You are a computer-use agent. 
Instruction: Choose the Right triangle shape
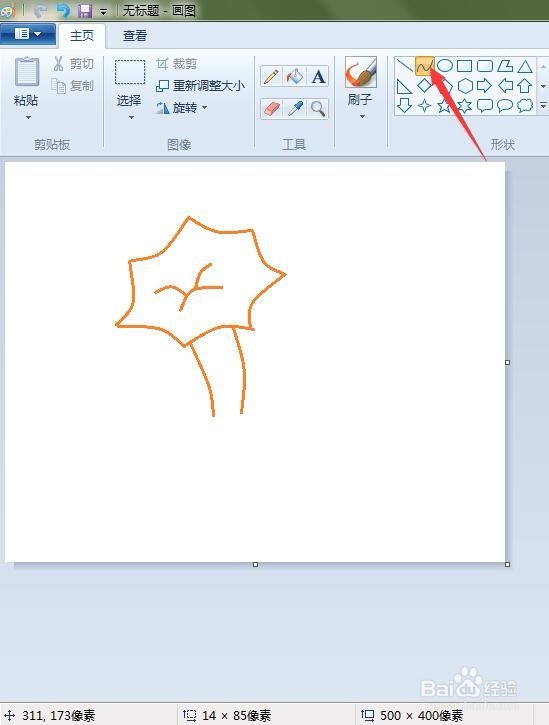pyautogui.click(x=405, y=86)
